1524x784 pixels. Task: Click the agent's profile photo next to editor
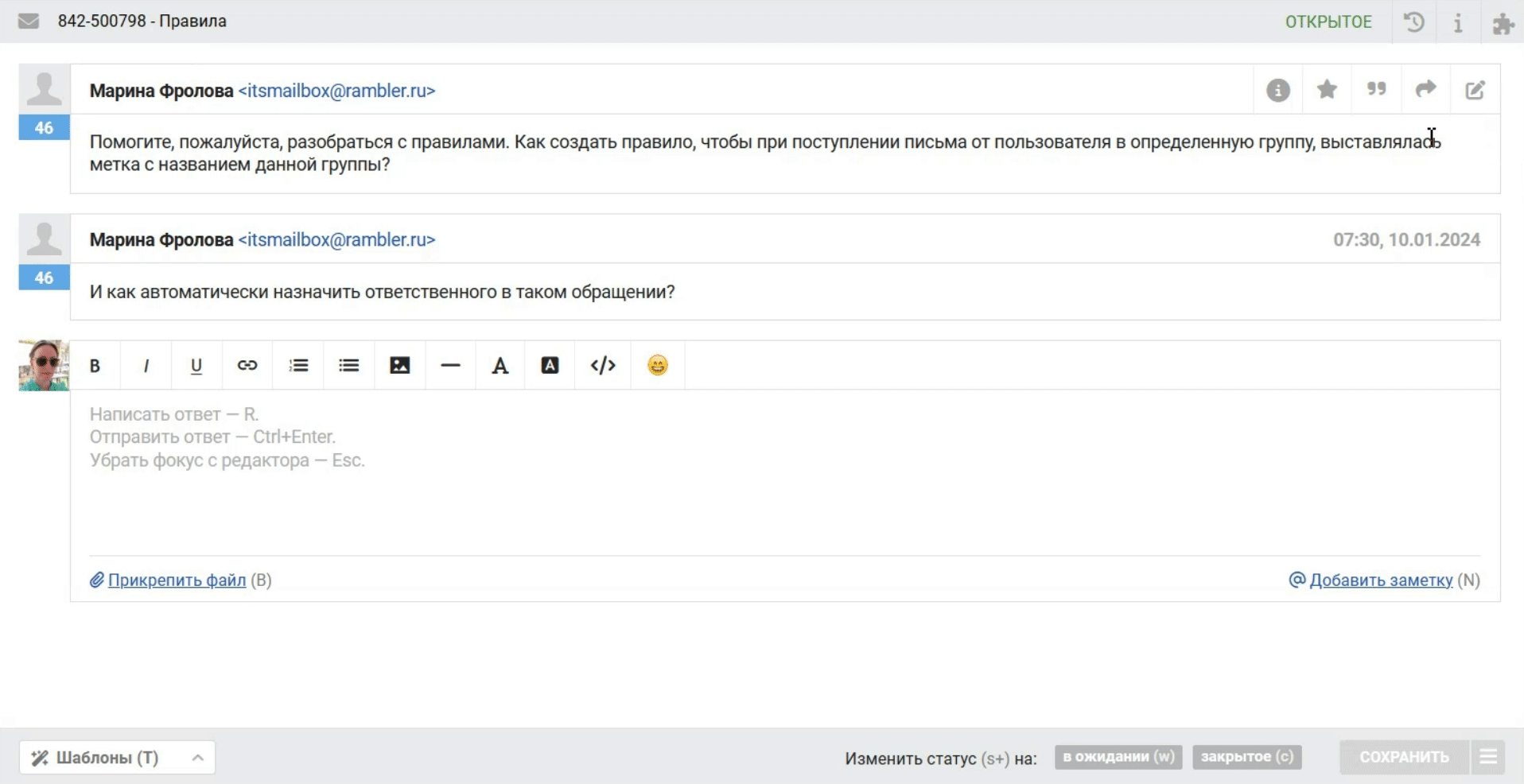tap(45, 366)
